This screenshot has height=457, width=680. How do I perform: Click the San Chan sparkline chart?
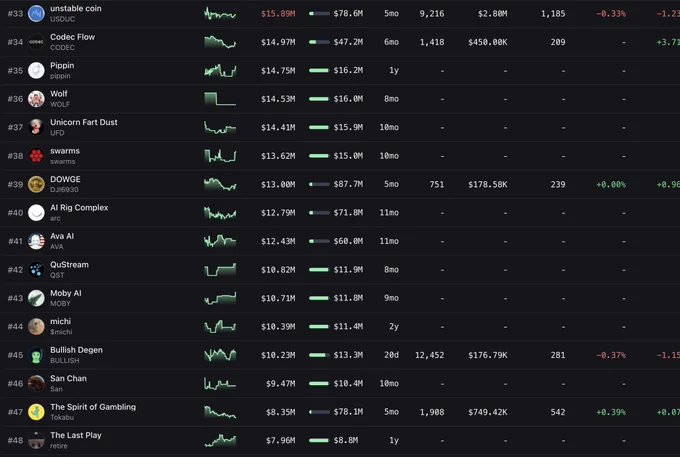[220, 383]
